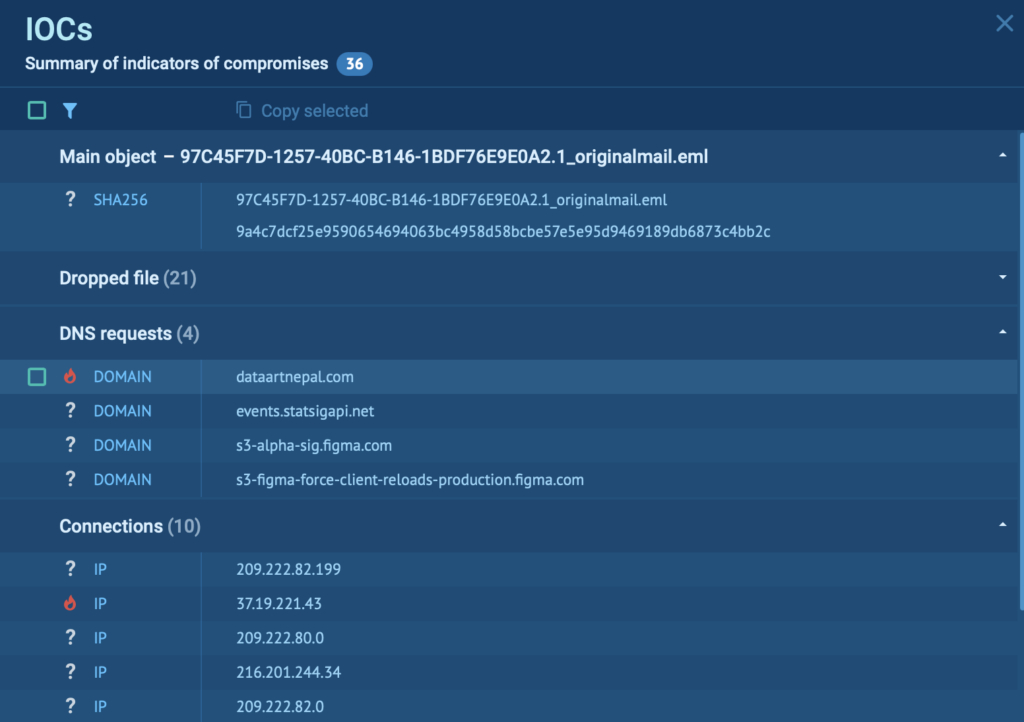The width and height of the screenshot is (1024, 722).
Task: Click question mark icon for s3-alpha-sig.figma.com
Action: point(70,445)
